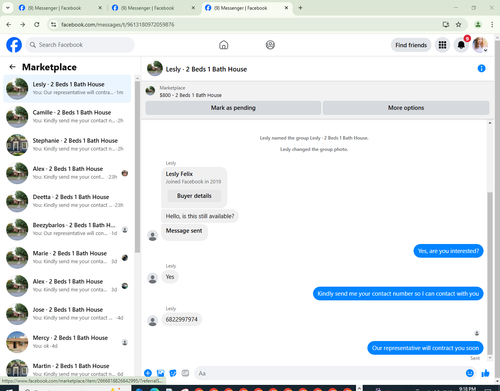
Task: Go back using the arrow beside Marketplace
Action: click(12, 67)
